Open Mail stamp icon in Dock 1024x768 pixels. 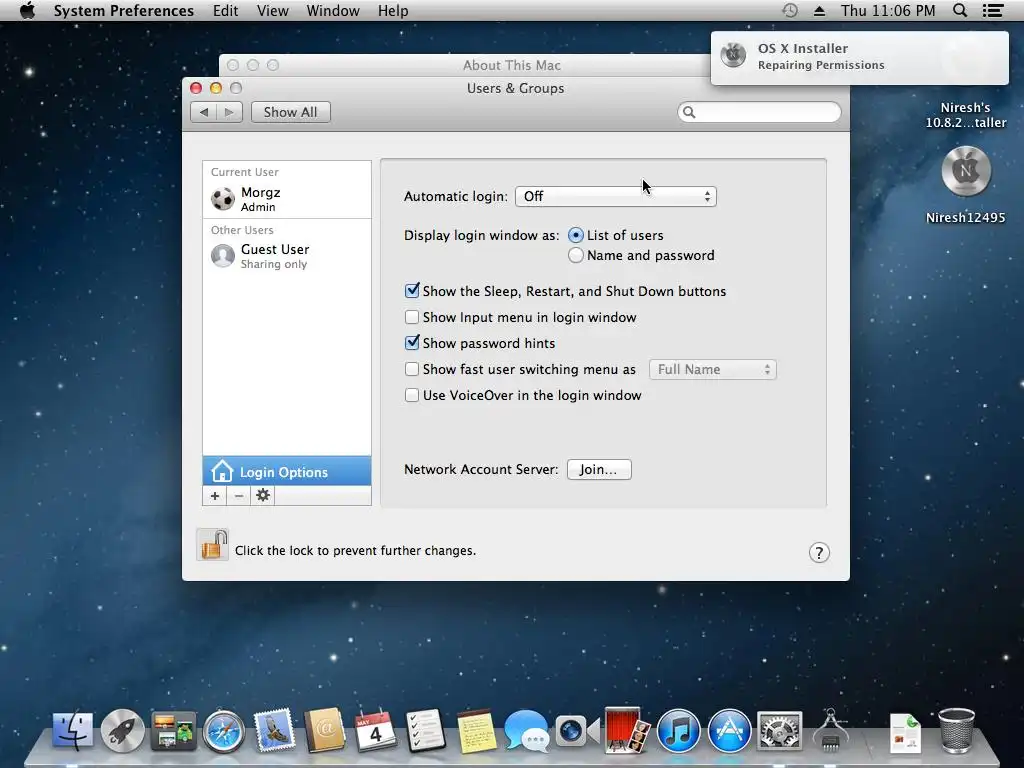point(274,729)
